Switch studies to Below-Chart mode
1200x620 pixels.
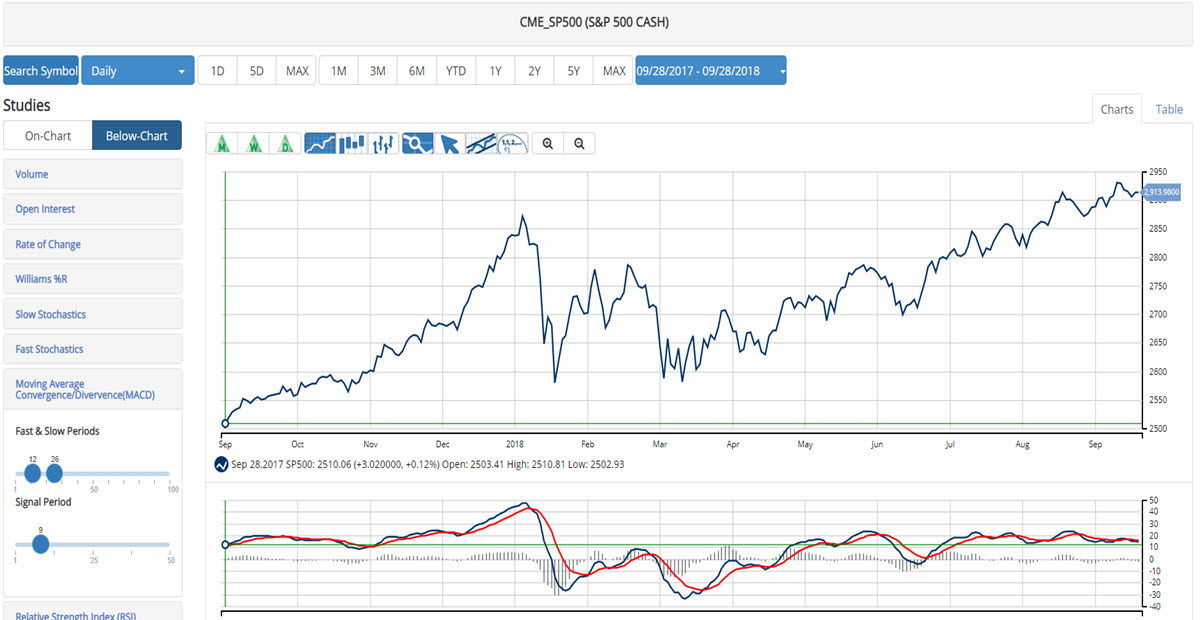click(x=136, y=134)
